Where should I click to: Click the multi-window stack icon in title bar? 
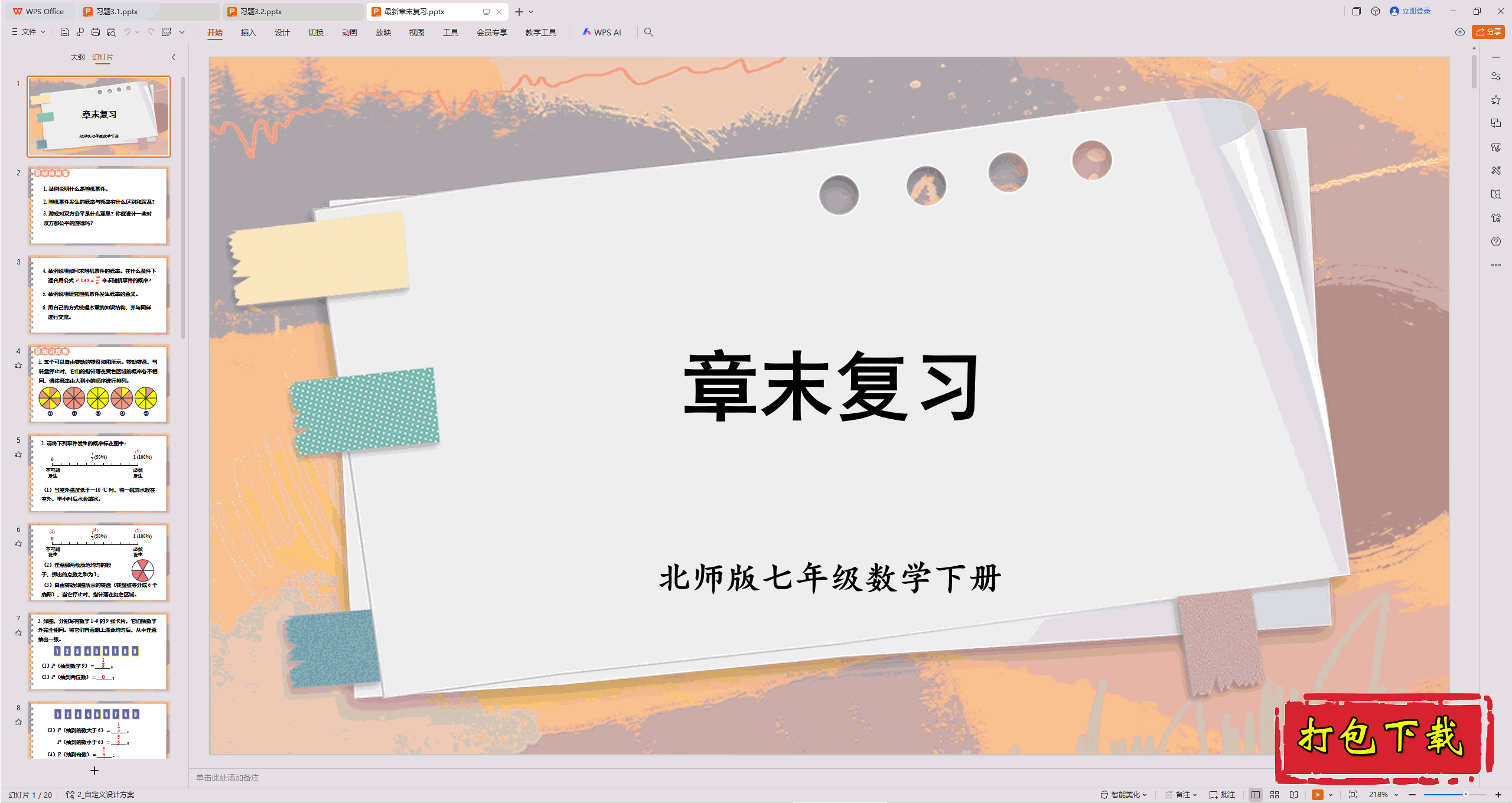[1356, 11]
